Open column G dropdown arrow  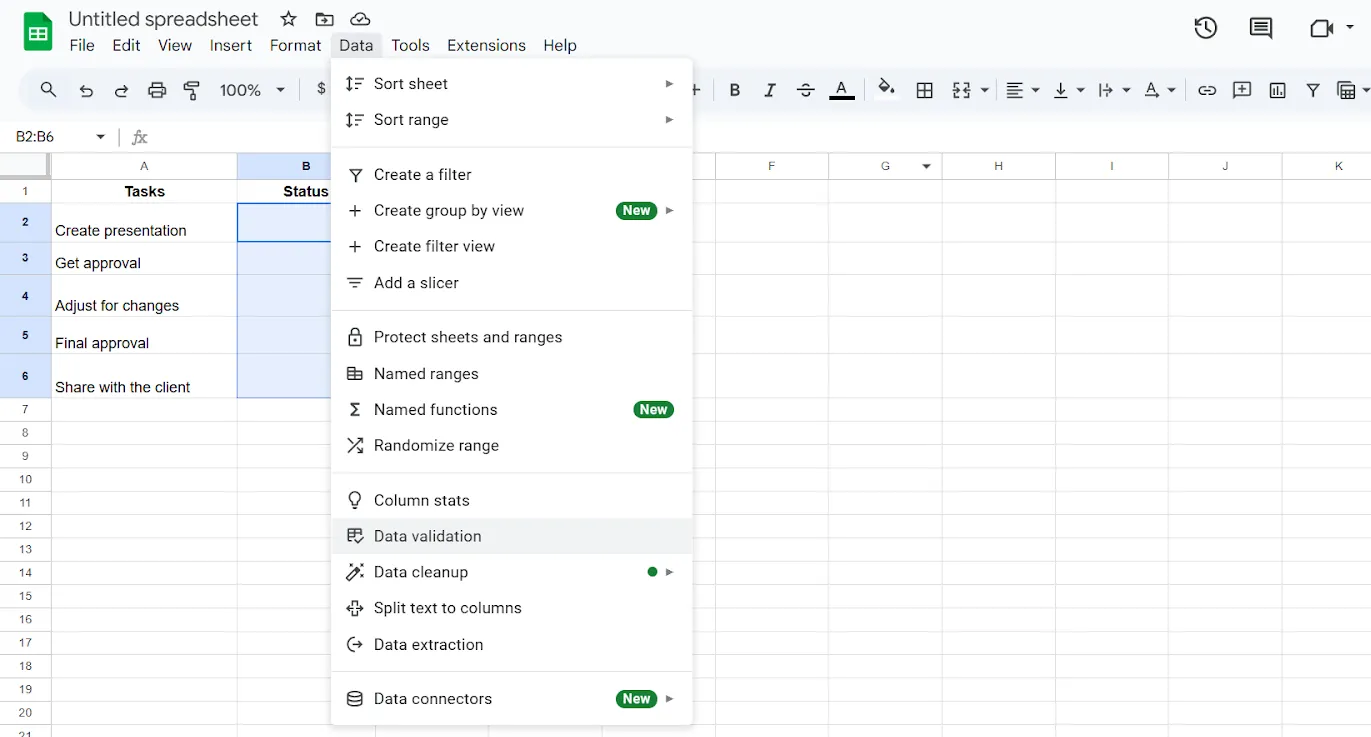point(927,166)
